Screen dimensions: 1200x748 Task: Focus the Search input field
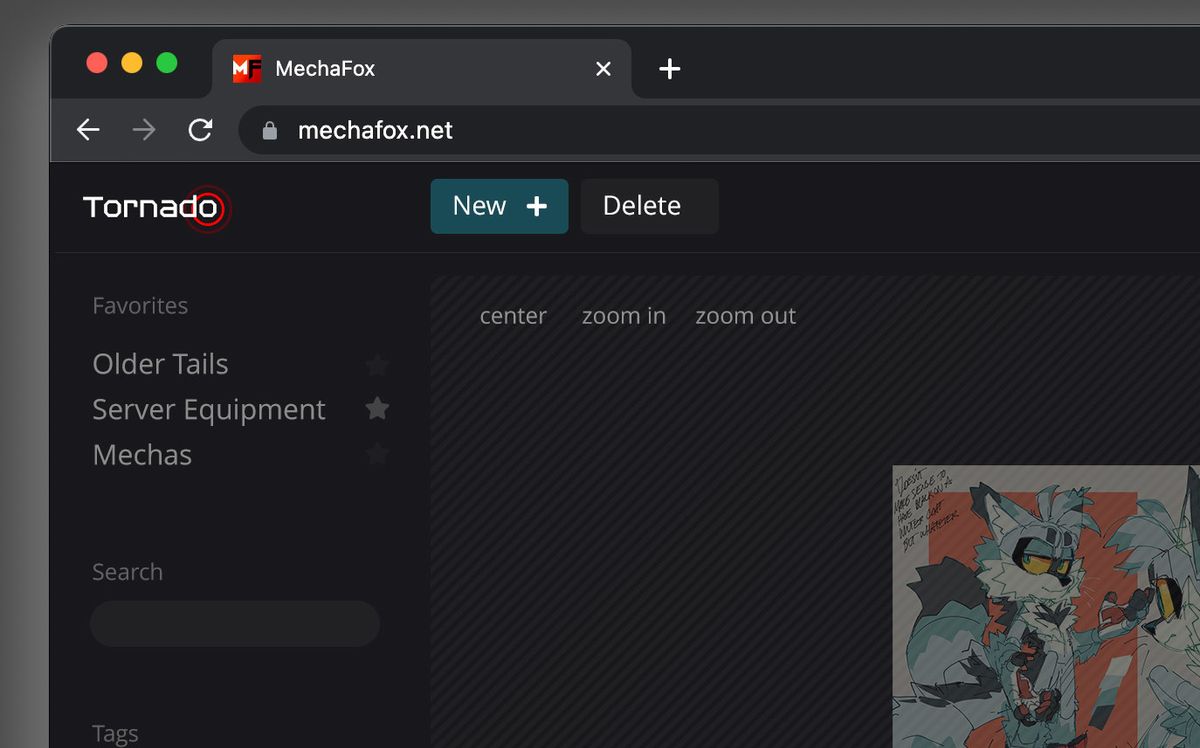point(235,624)
